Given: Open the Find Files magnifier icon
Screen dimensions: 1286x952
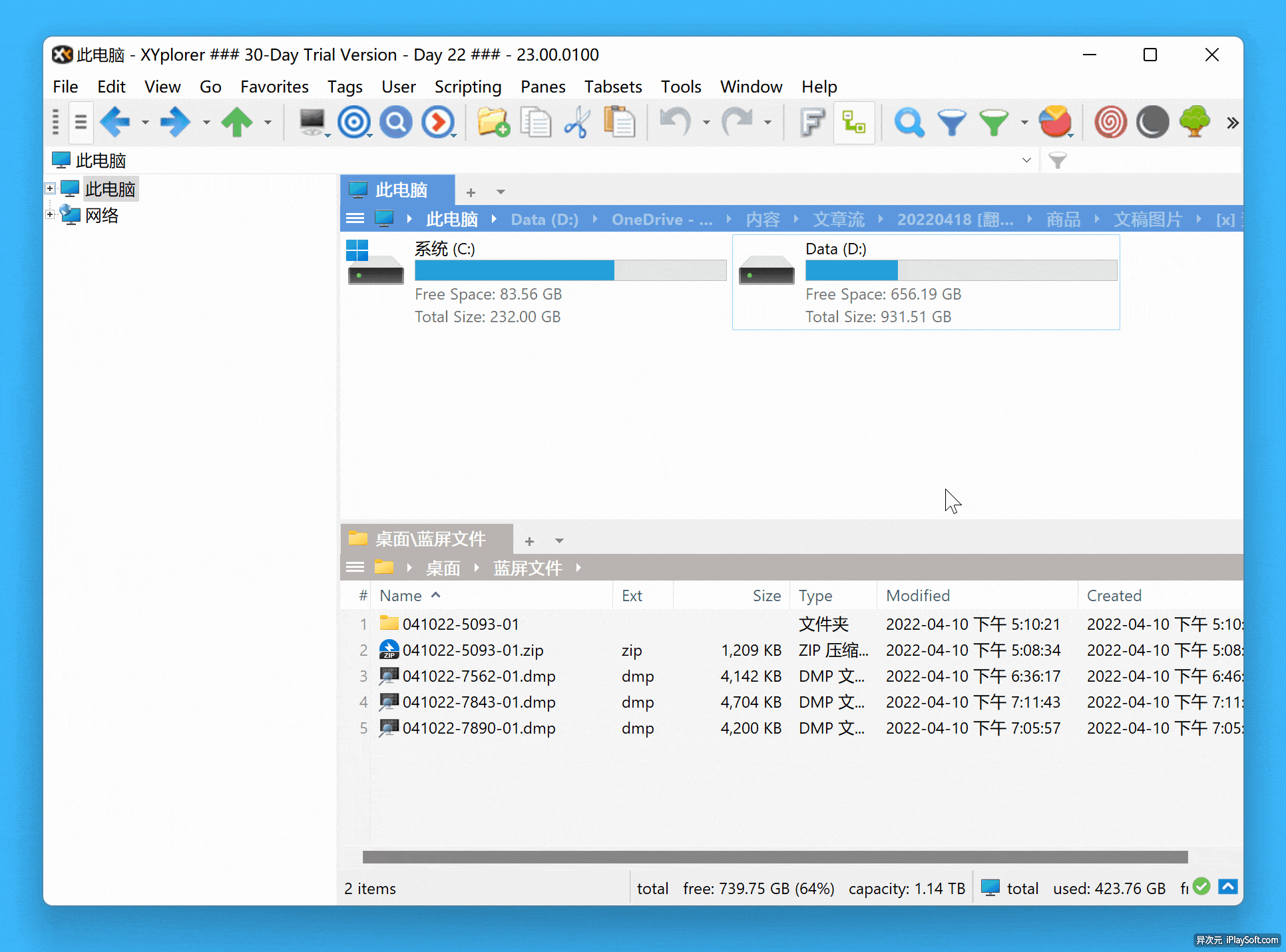Looking at the screenshot, I should click(909, 122).
